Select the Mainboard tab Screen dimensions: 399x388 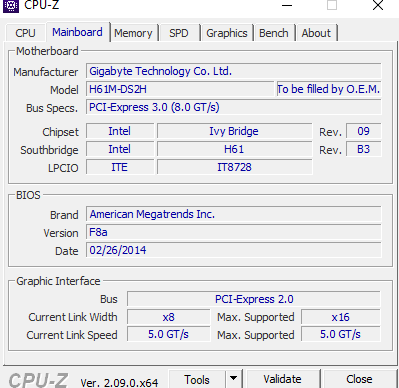pos(78,32)
